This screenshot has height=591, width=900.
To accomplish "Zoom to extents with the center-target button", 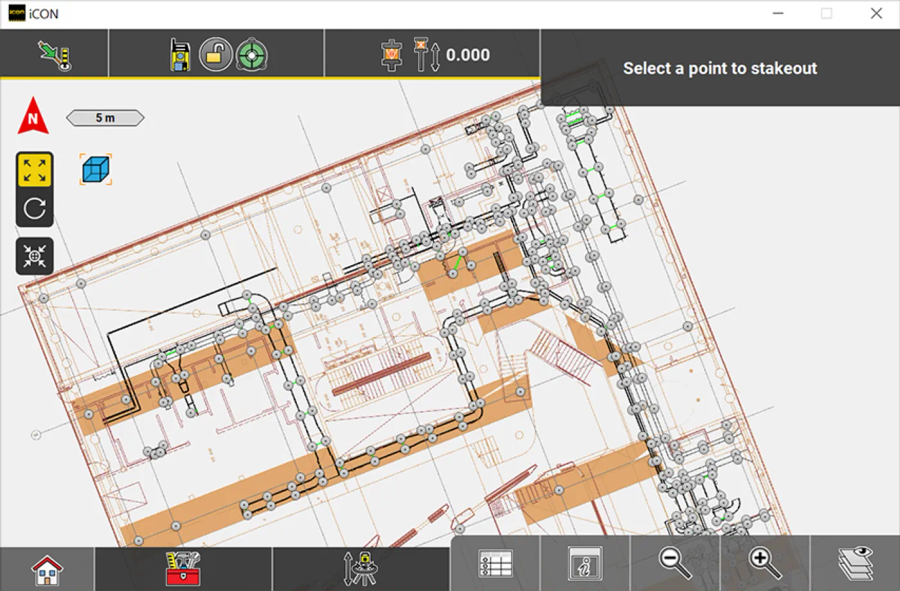I will [x=35, y=256].
